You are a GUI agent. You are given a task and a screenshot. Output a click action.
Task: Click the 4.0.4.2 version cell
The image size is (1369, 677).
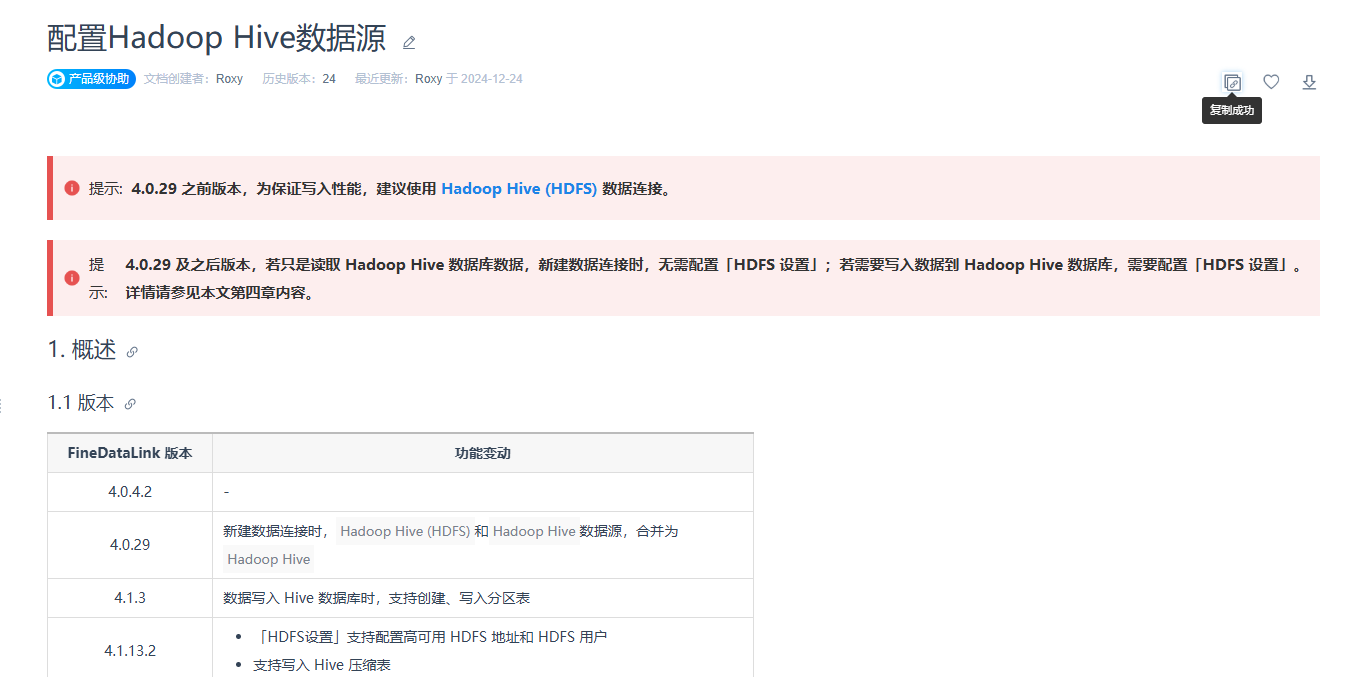coord(130,492)
